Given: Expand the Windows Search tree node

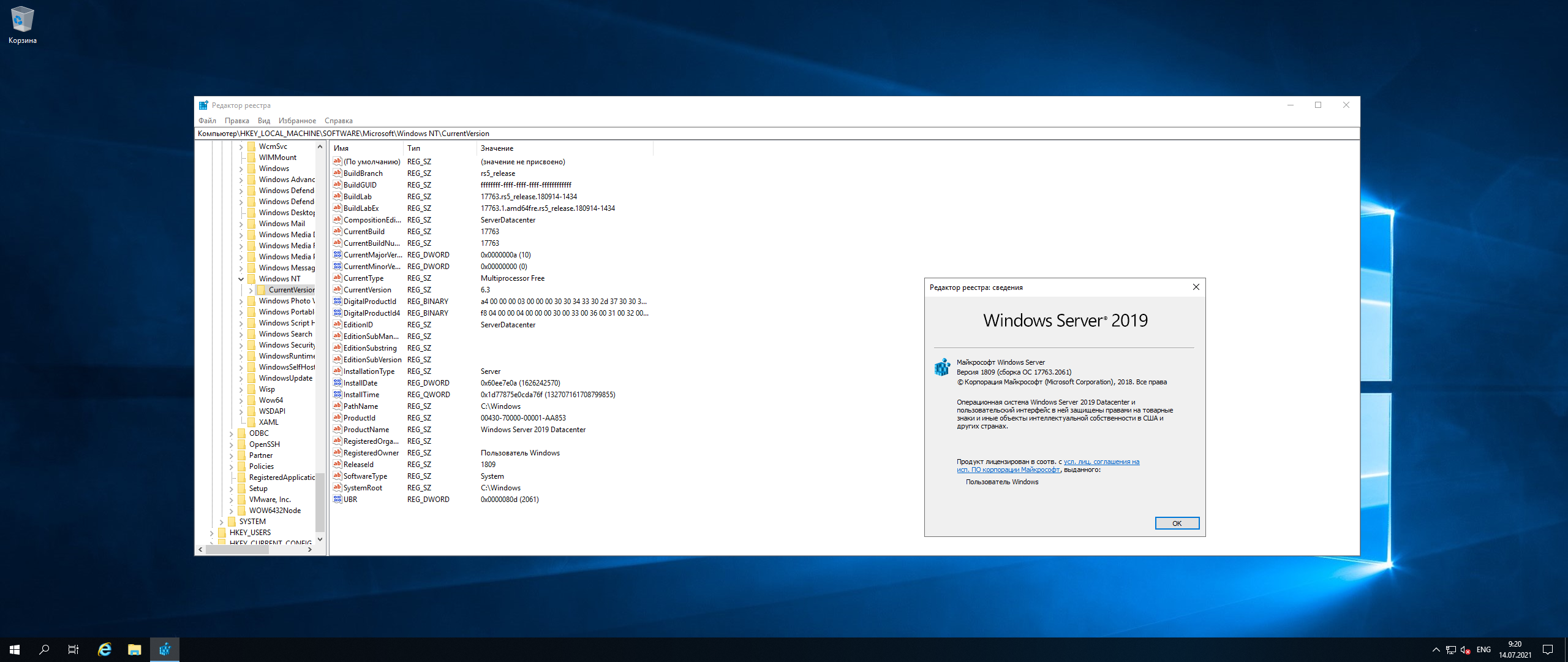Looking at the screenshot, I should pos(241,334).
